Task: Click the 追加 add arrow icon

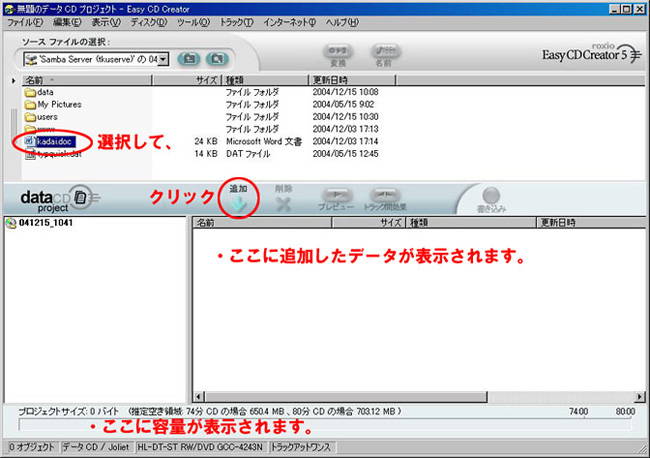Action: (238, 204)
